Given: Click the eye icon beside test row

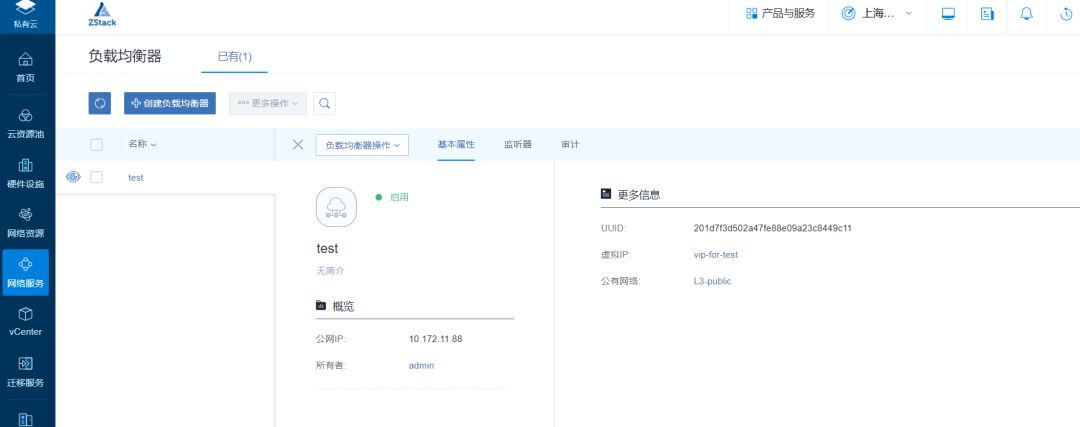Looking at the screenshot, I should click(x=73, y=177).
